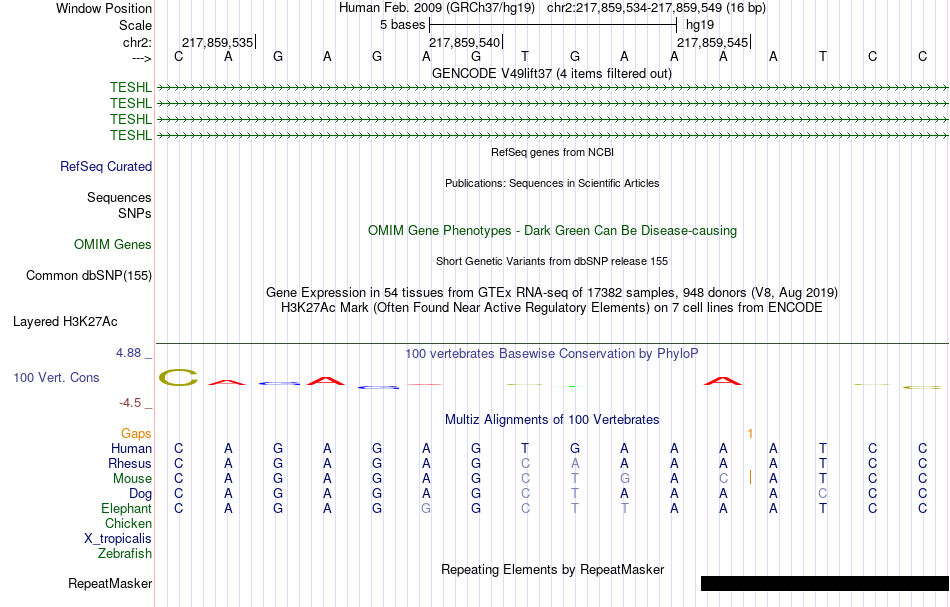Click the large olive C conservation logo

(178, 377)
